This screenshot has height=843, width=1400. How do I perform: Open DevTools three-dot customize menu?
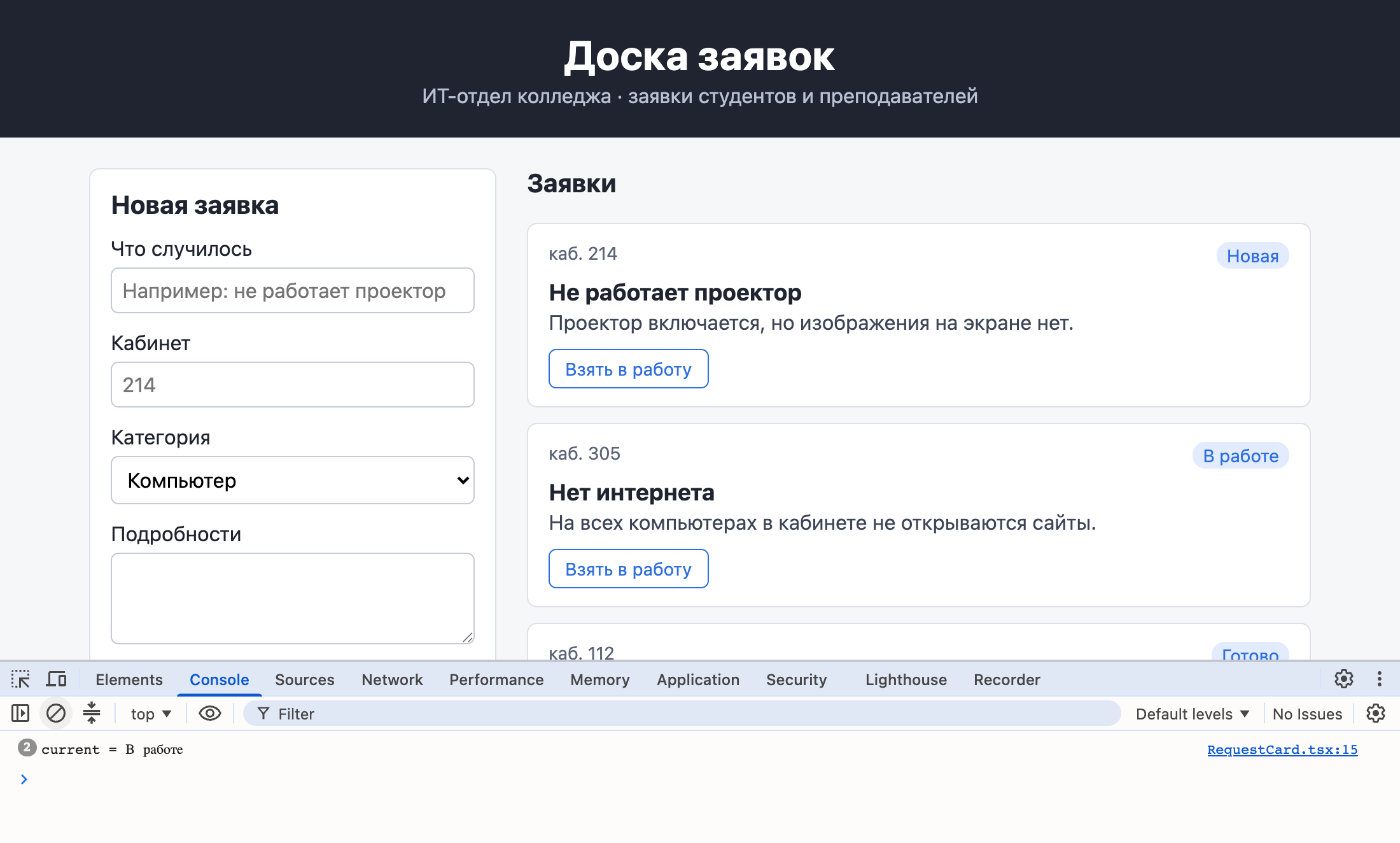[1380, 679]
